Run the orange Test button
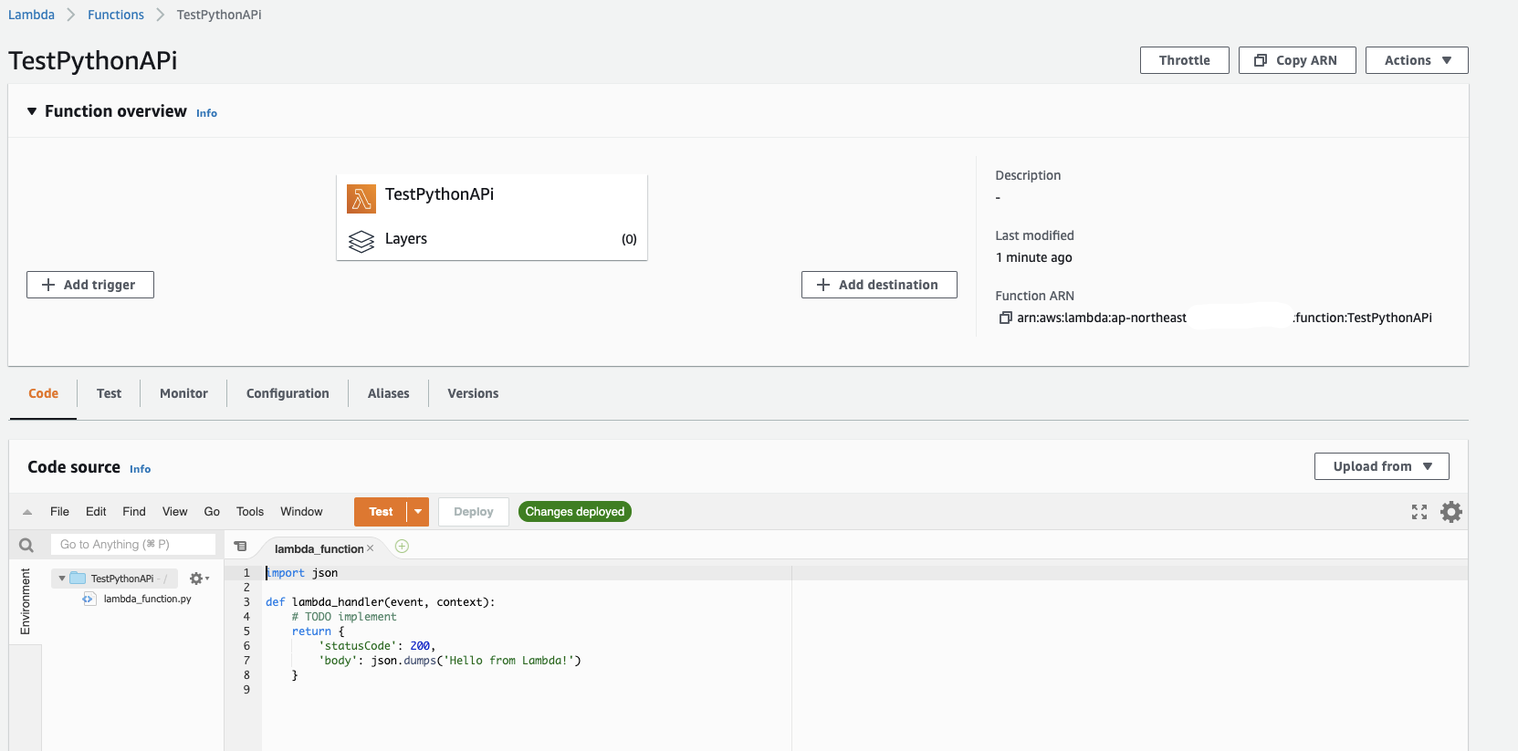This screenshot has height=751, width=1518. click(x=381, y=512)
